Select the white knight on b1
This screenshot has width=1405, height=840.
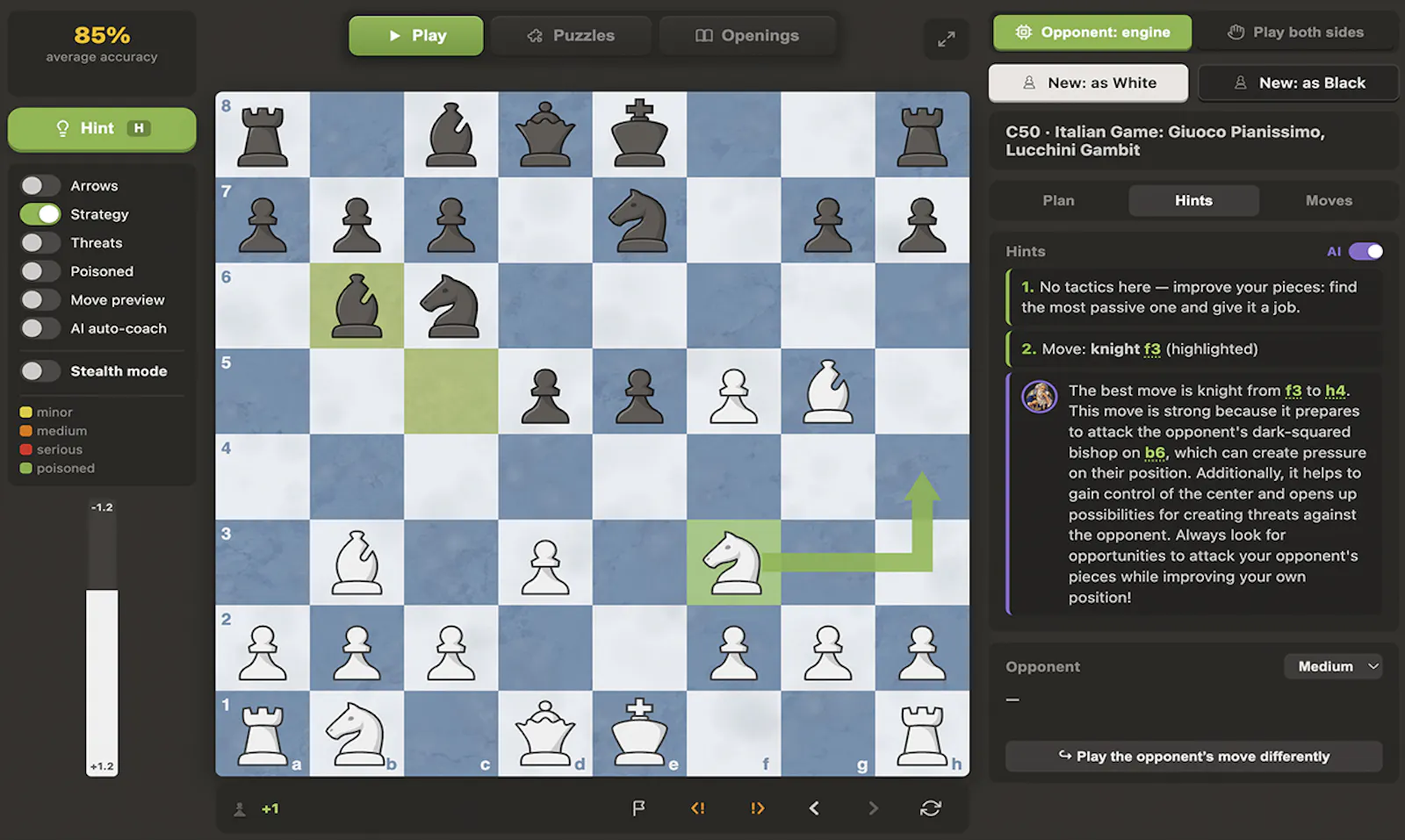click(x=357, y=733)
